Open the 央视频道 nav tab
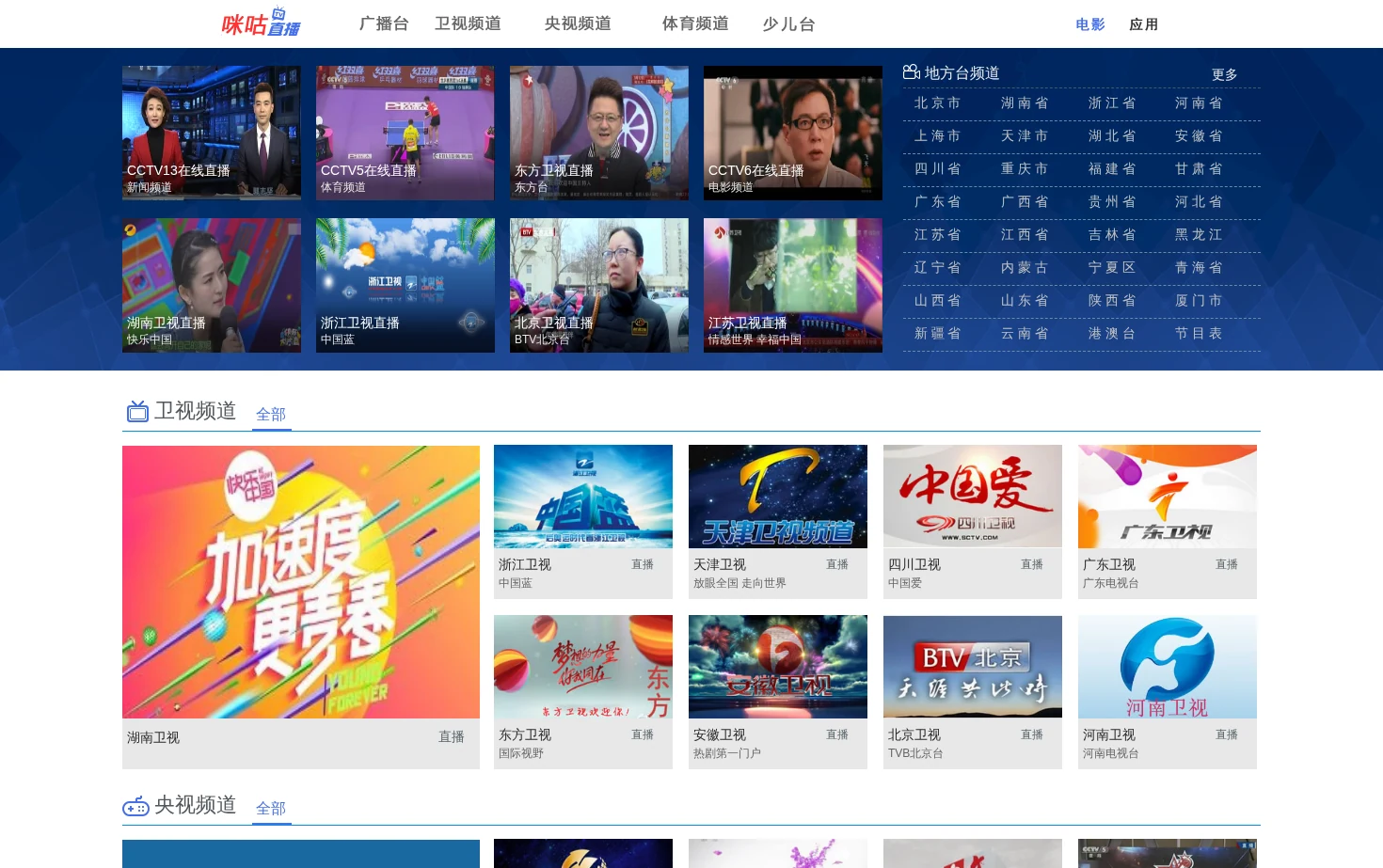 click(x=578, y=24)
